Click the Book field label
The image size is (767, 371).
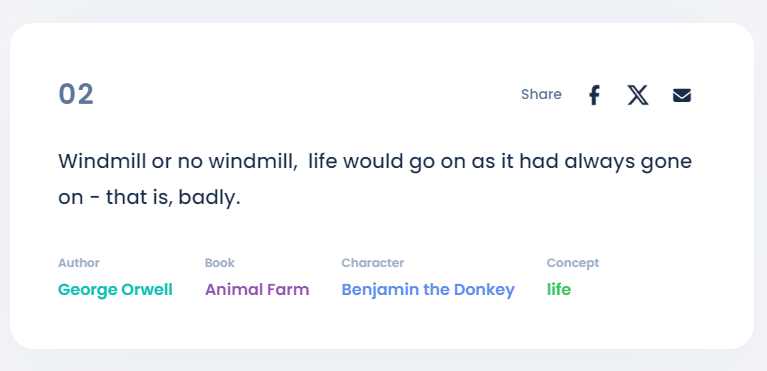tap(220, 263)
